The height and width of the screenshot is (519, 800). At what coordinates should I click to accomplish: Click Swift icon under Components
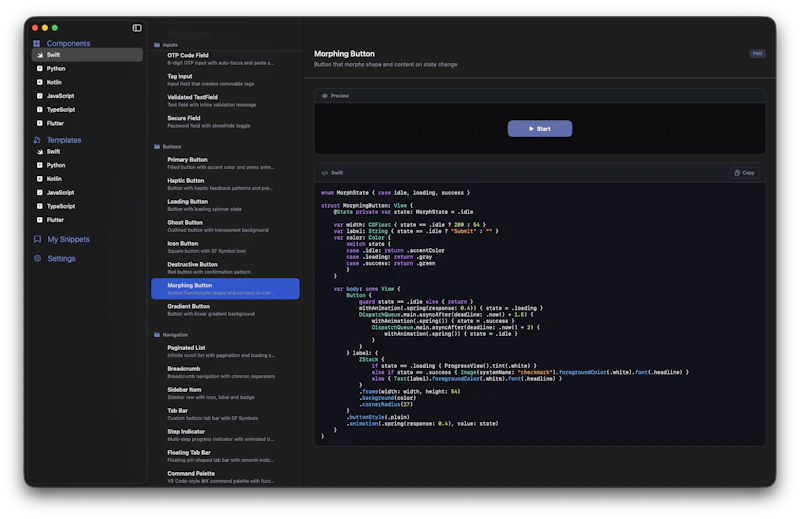(x=40, y=55)
